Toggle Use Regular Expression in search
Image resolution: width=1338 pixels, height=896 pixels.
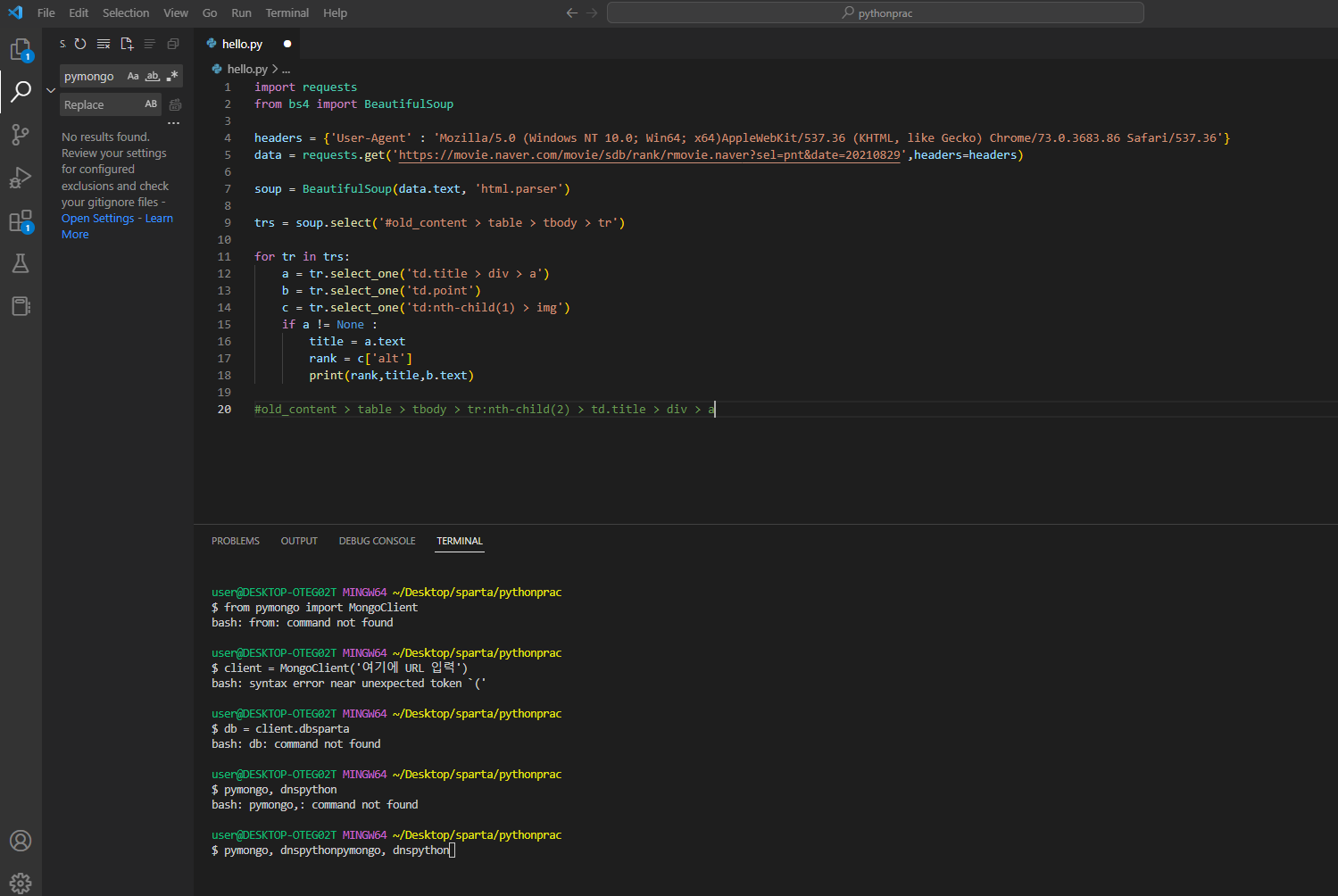(x=172, y=76)
